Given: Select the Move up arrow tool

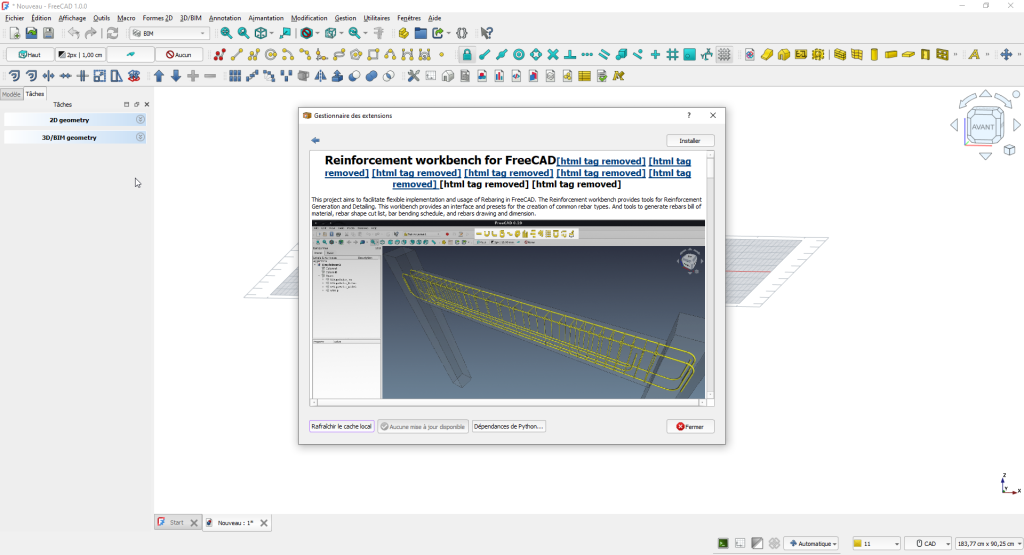Looking at the screenshot, I should [159, 76].
